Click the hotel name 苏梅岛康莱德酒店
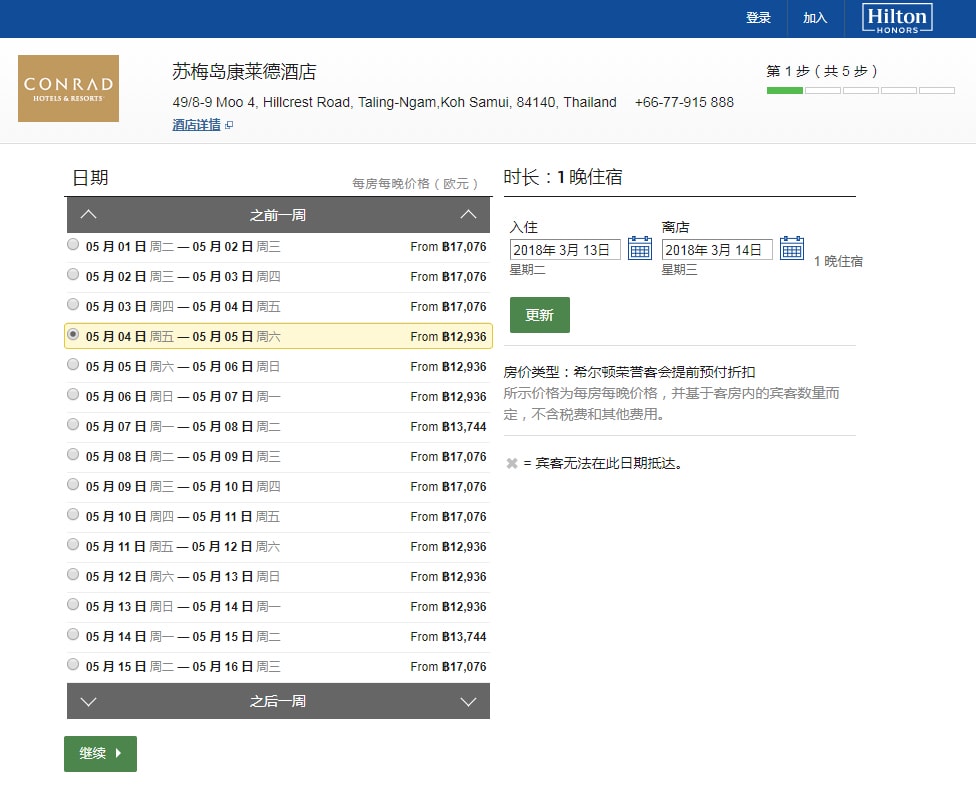This screenshot has height=789, width=976. [x=244, y=72]
